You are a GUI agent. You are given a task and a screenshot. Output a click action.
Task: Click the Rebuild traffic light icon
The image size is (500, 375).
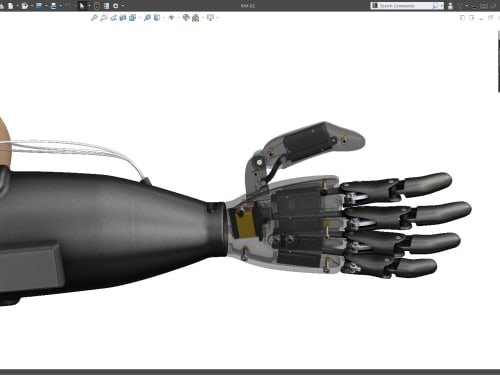[97, 6]
